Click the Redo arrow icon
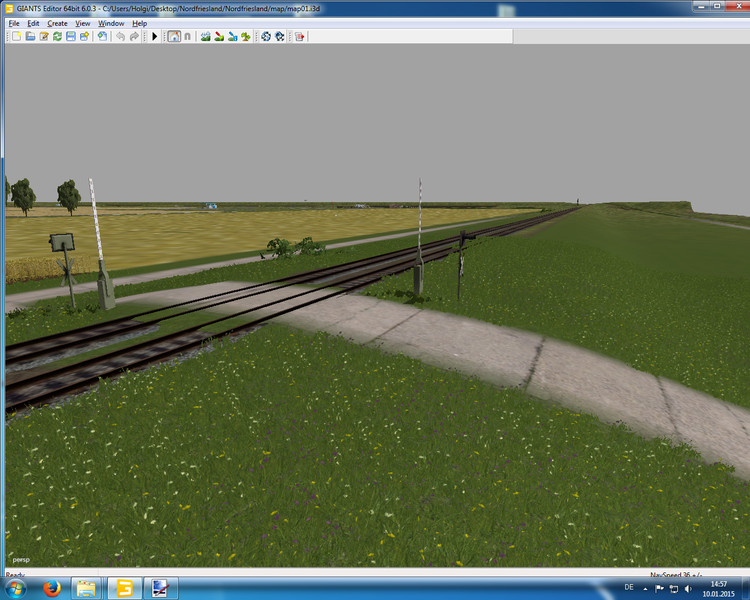The height and width of the screenshot is (600, 750). click(134, 36)
